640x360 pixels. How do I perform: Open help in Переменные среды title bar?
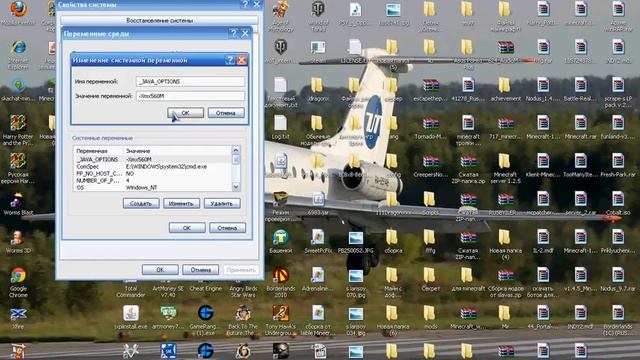(233, 33)
